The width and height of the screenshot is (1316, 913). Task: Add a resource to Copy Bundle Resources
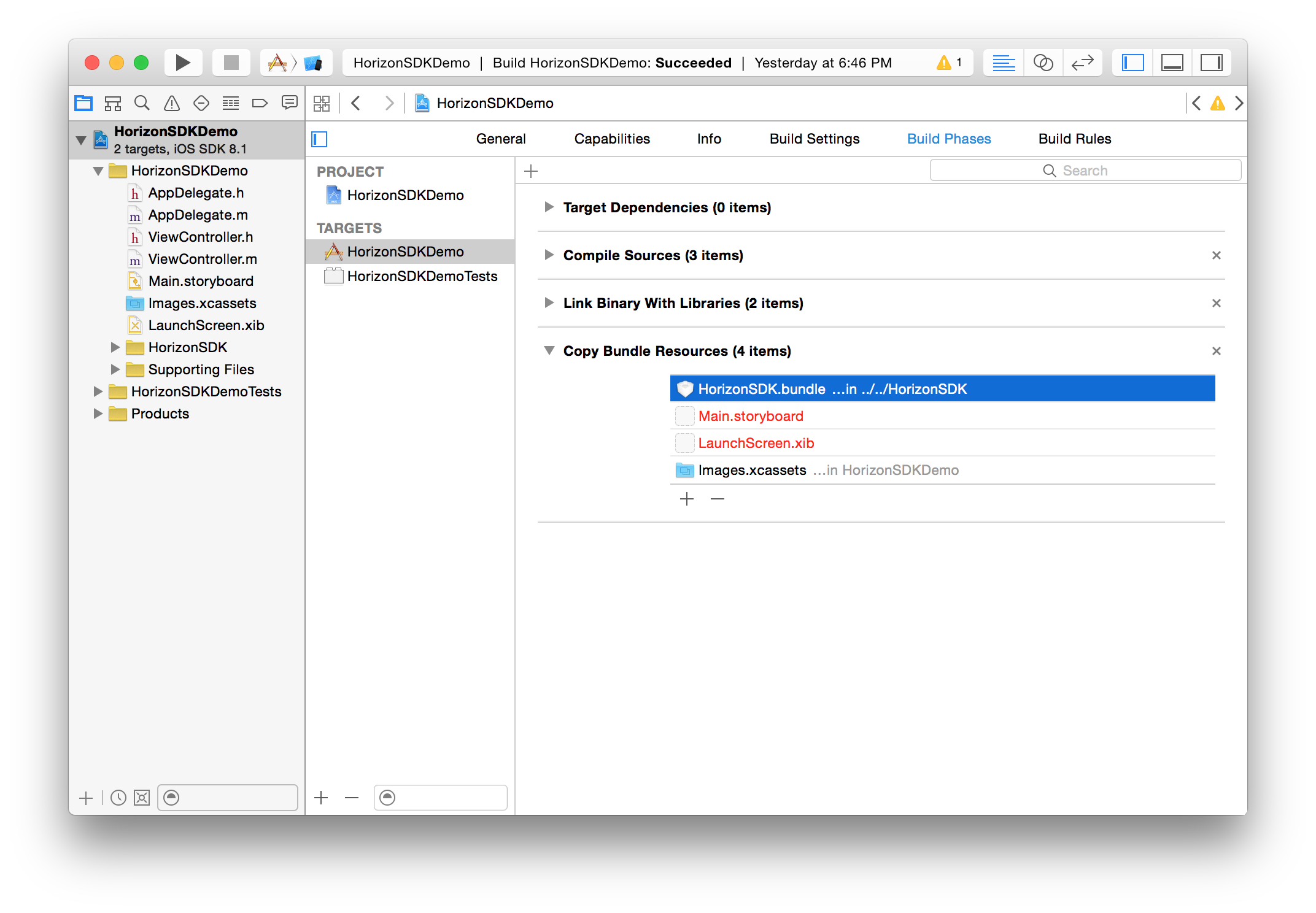pos(687,499)
